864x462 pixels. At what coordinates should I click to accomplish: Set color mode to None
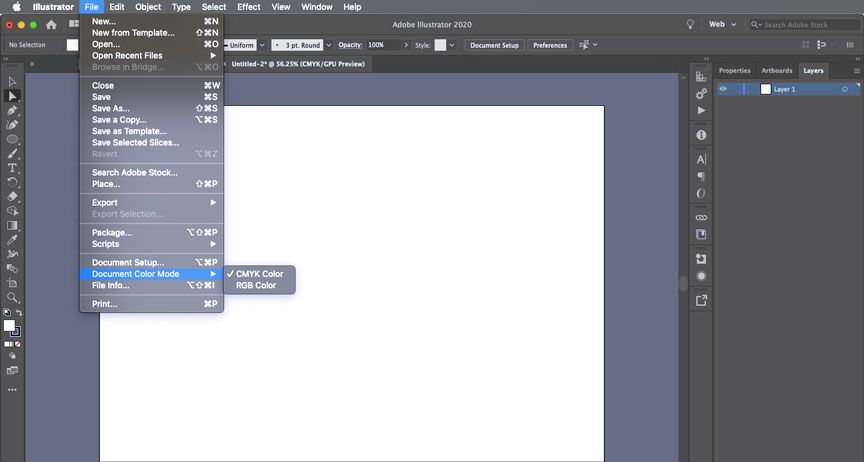[x=18, y=344]
